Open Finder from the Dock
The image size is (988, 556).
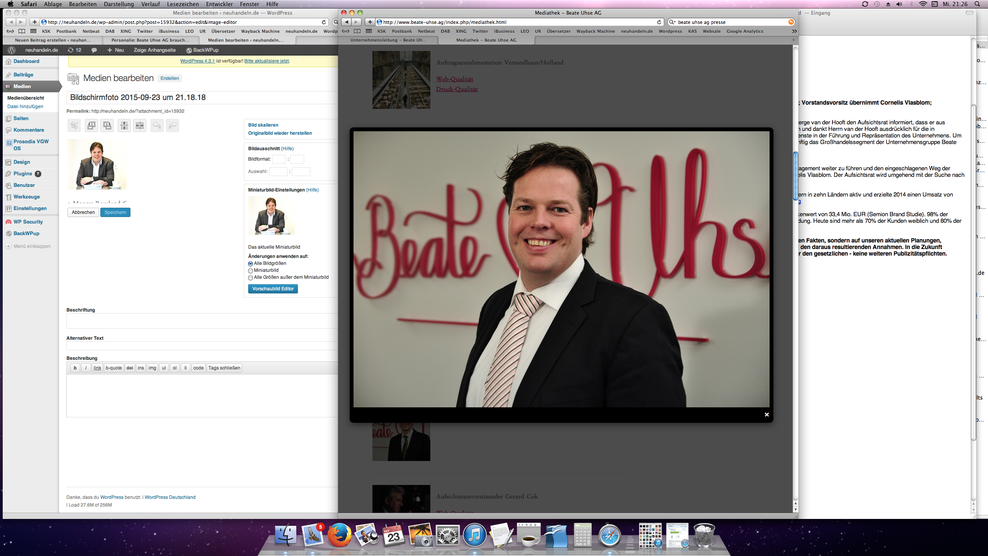pos(285,535)
